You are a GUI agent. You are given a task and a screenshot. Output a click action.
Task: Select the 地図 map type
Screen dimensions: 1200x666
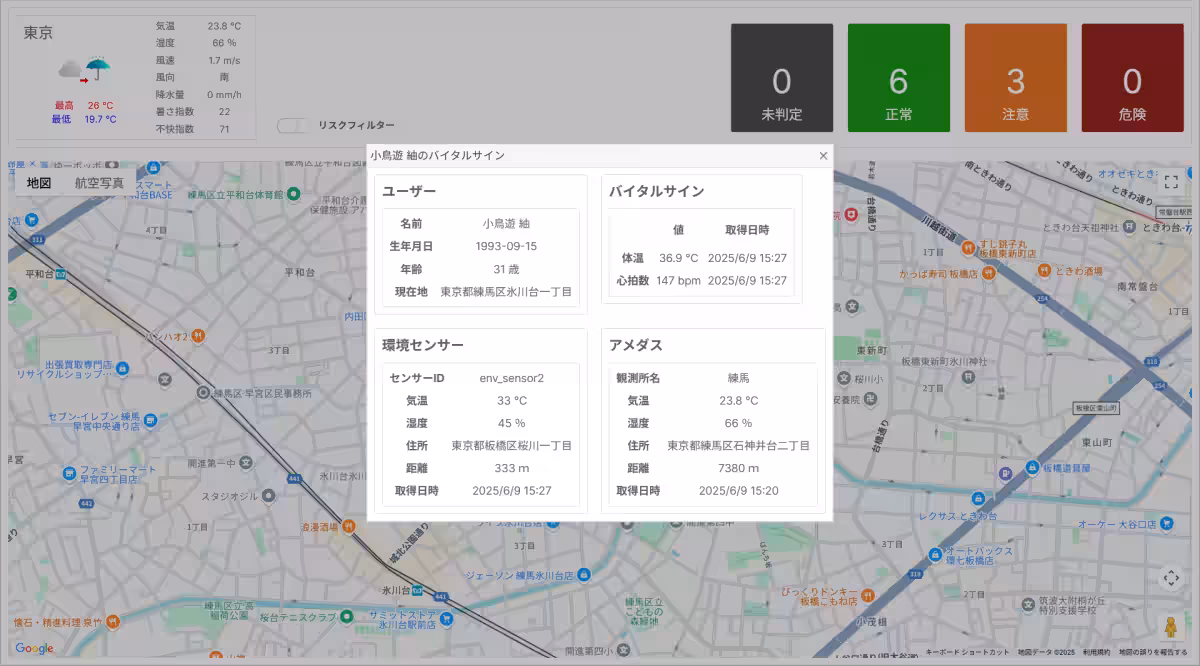tap(39, 183)
